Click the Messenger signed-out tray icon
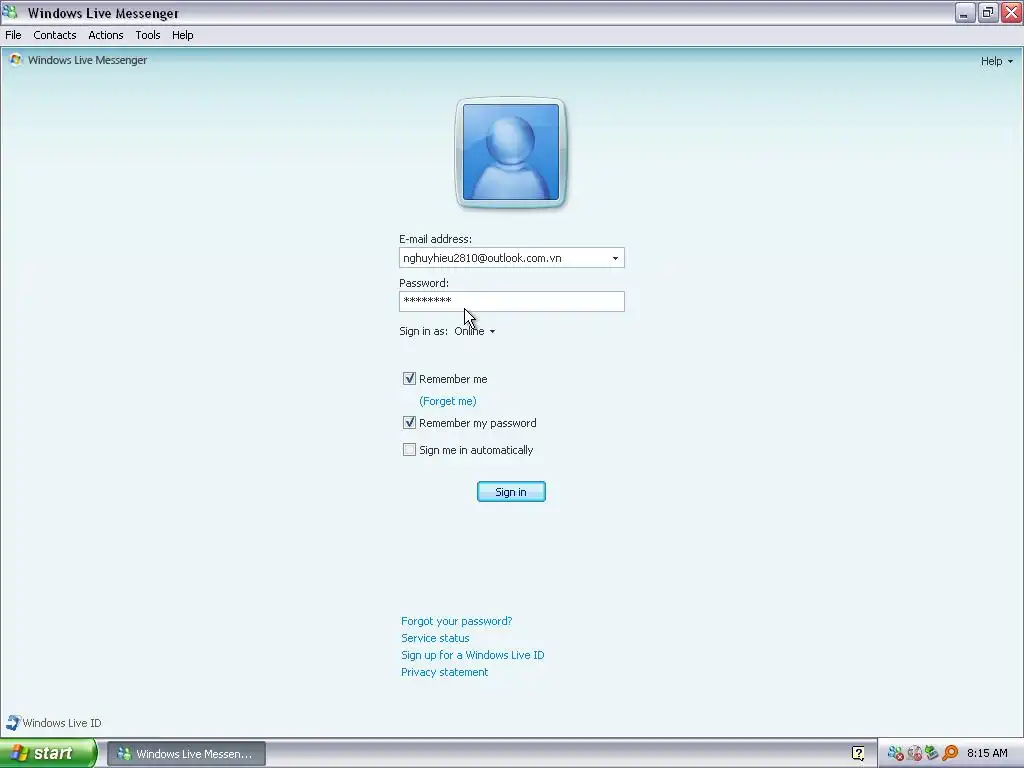 895,754
